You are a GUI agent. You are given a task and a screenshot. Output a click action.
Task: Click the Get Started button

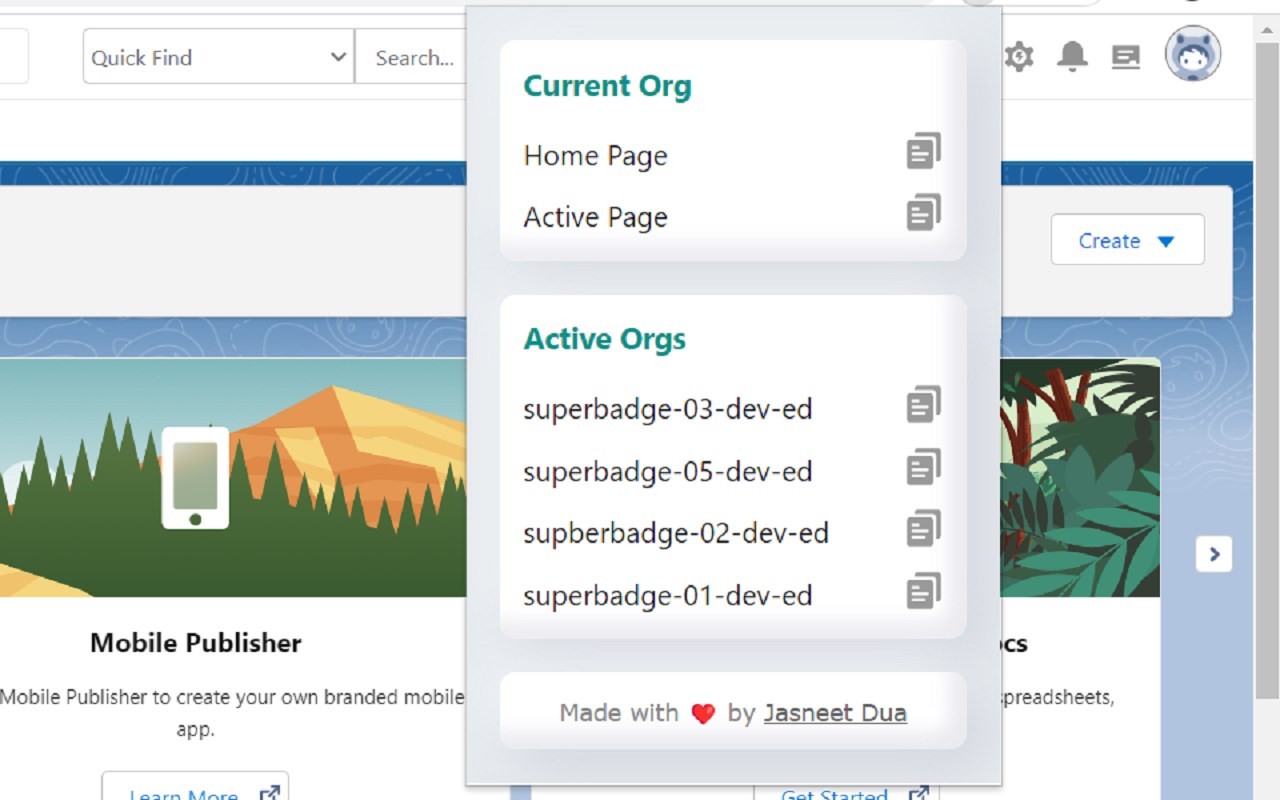846,792
